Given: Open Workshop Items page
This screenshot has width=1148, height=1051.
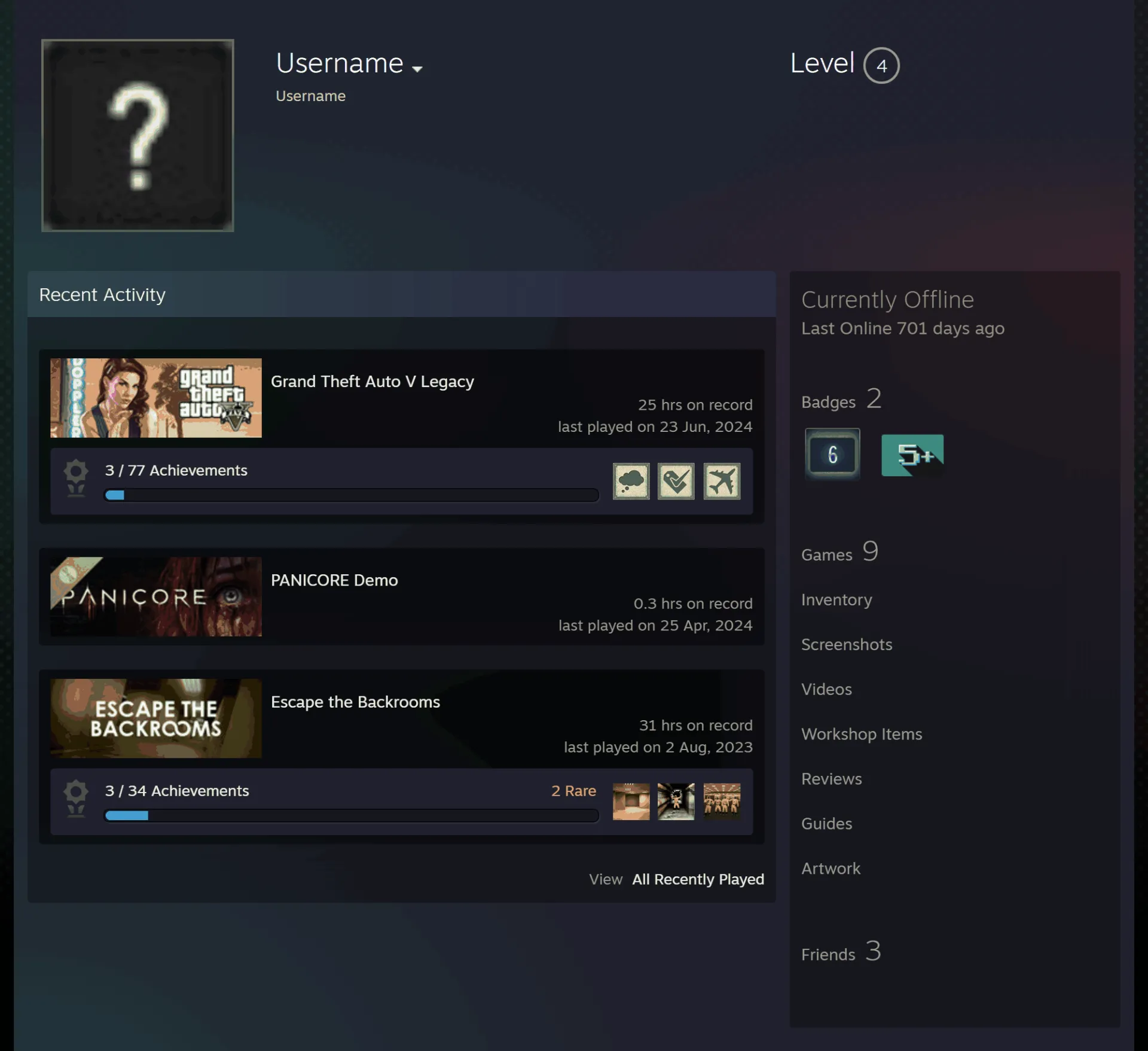Looking at the screenshot, I should click(x=862, y=734).
